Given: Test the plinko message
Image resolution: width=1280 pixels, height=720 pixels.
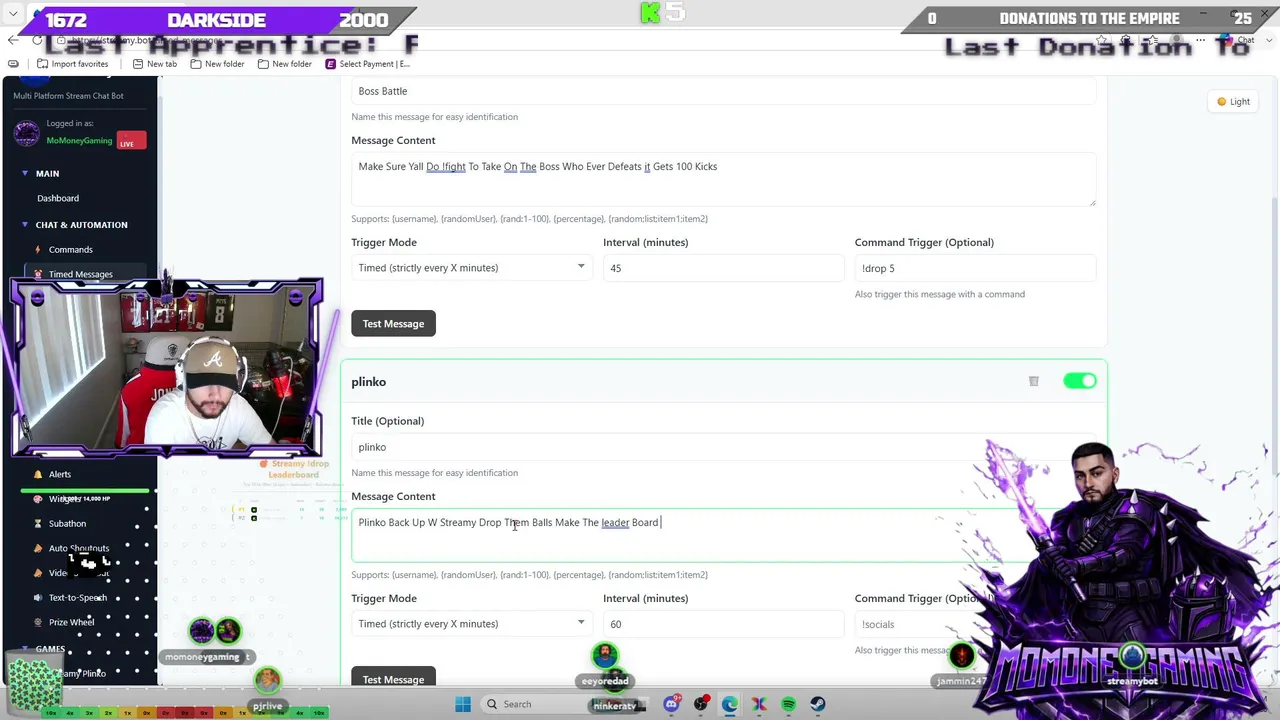Looking at the screenshot, I should (x=393, y=679).
